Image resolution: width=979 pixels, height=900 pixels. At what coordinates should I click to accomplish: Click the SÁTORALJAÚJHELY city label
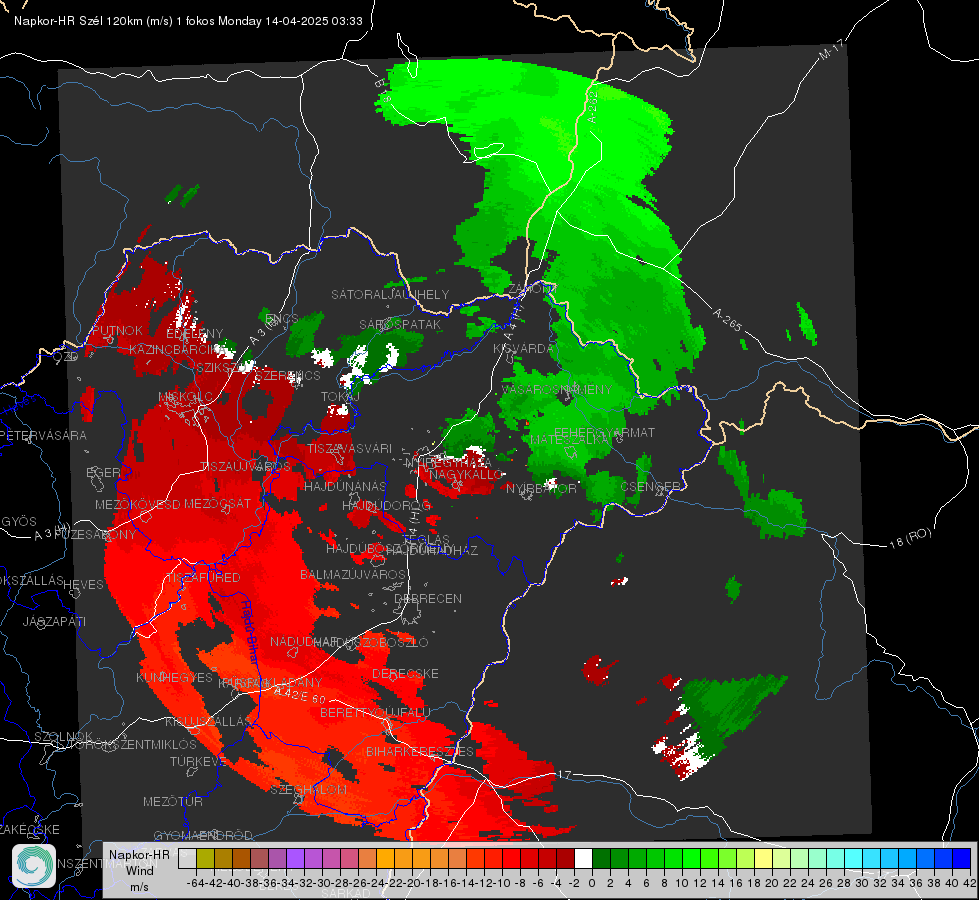point(390,294)
